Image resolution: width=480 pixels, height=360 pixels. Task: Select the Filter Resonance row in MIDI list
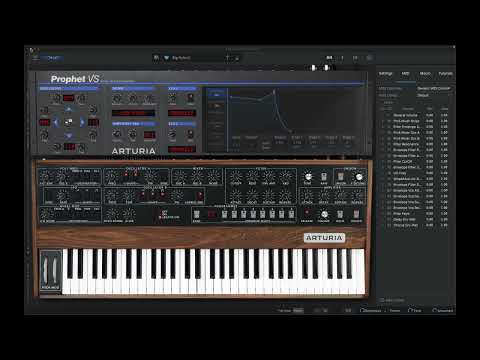click(415, 144)
